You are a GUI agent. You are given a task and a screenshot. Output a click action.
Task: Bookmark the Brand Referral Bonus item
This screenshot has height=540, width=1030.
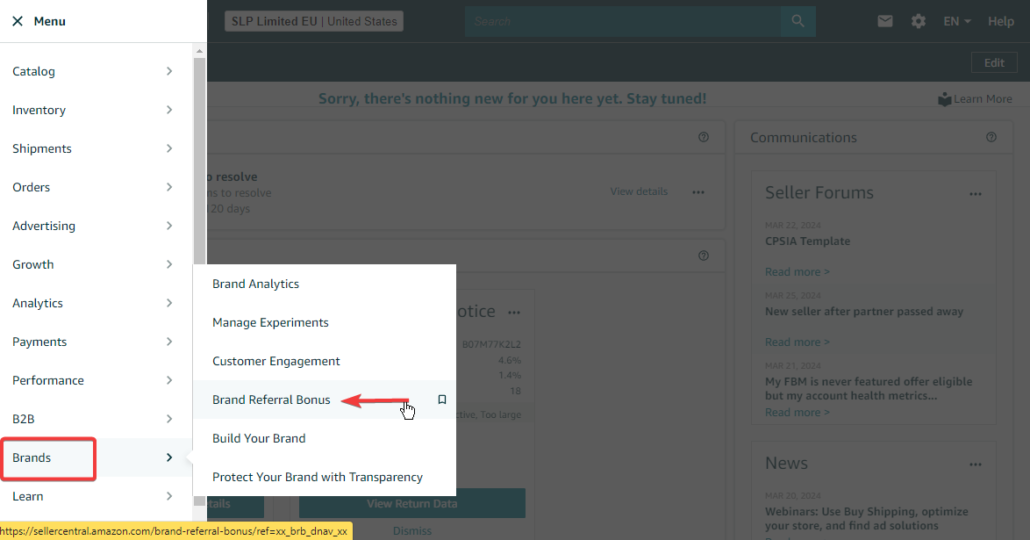(442, 400)
